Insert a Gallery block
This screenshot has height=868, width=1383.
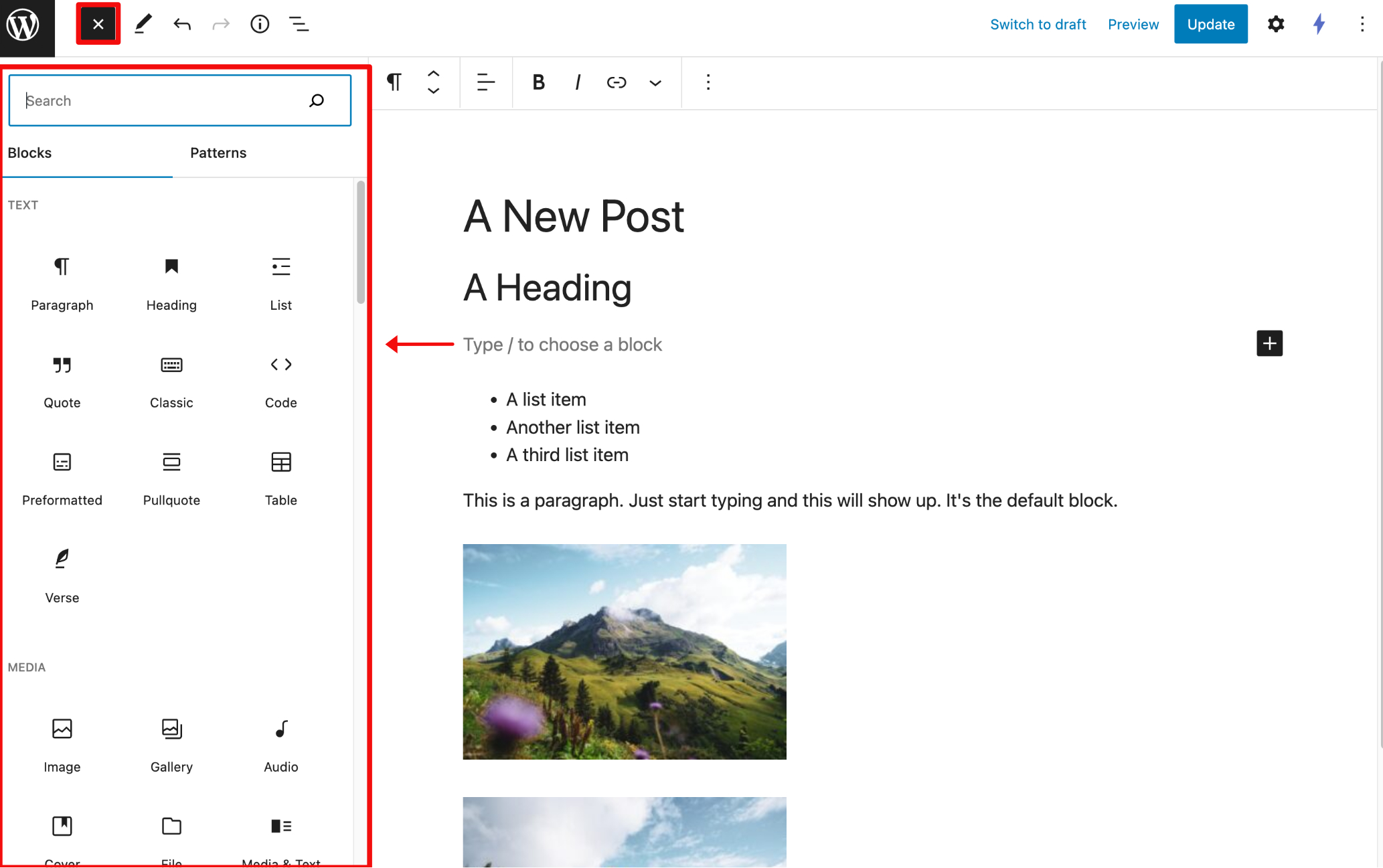171,746
